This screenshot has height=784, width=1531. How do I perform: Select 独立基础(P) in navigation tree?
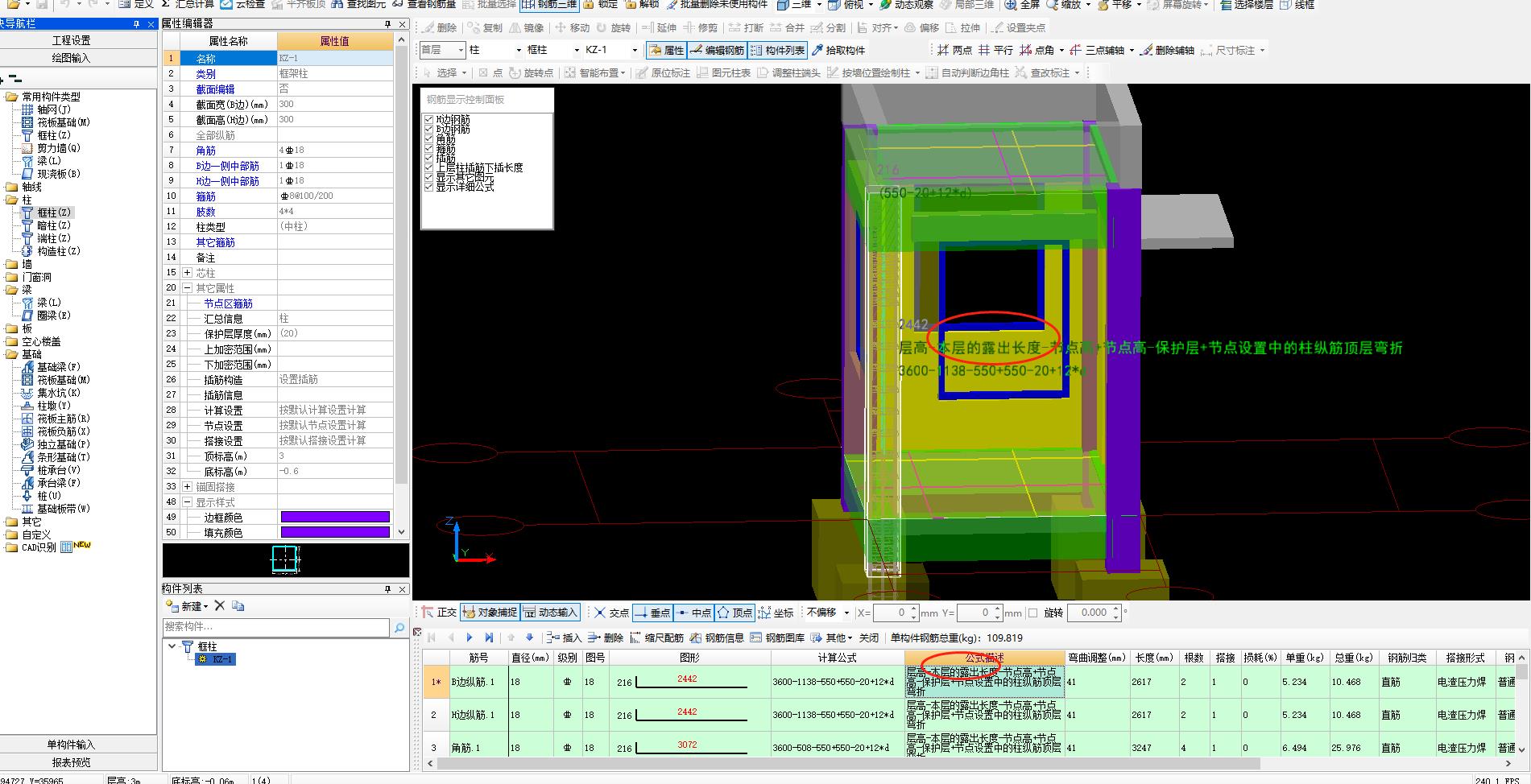click(64, 444)
